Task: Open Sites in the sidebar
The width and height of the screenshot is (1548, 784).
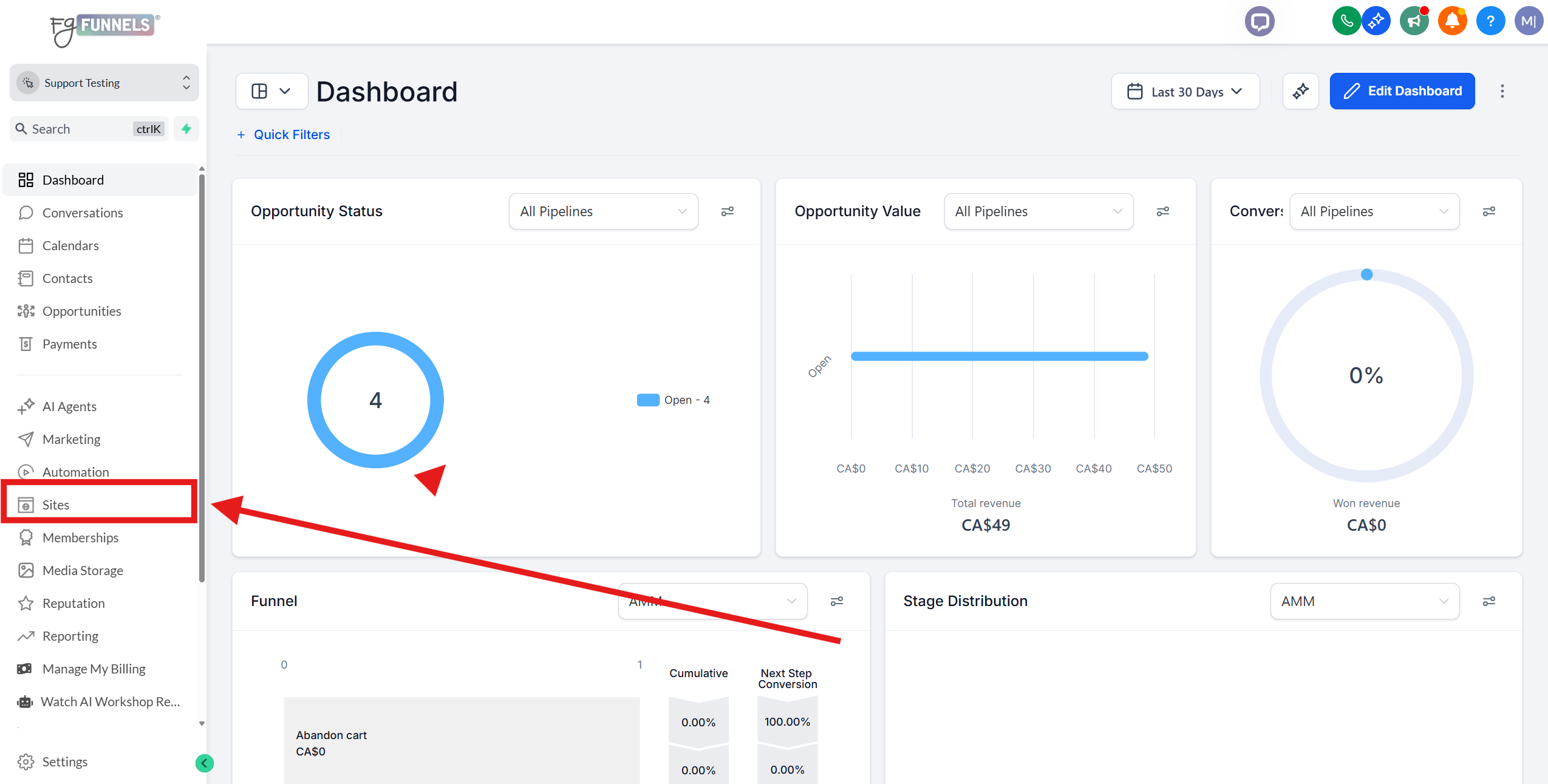Action: click(x=56, y=505)
